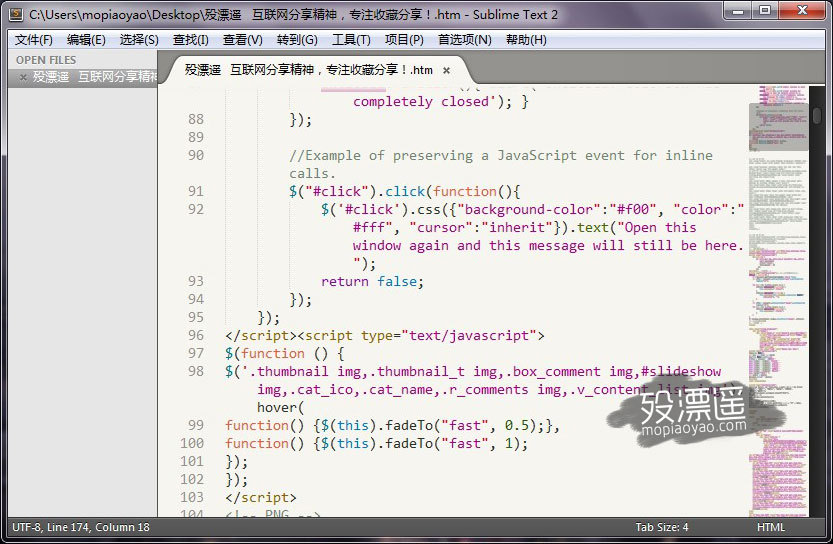Minimize the Sublime Text window
This screenshot has height=544, width=833.
click(x=738, y=11)
